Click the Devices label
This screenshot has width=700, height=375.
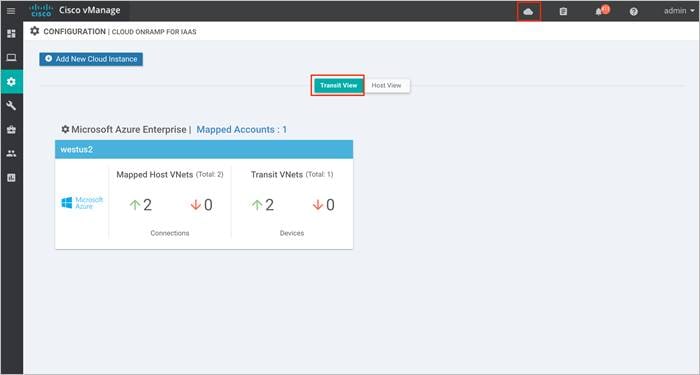[292, 233]
